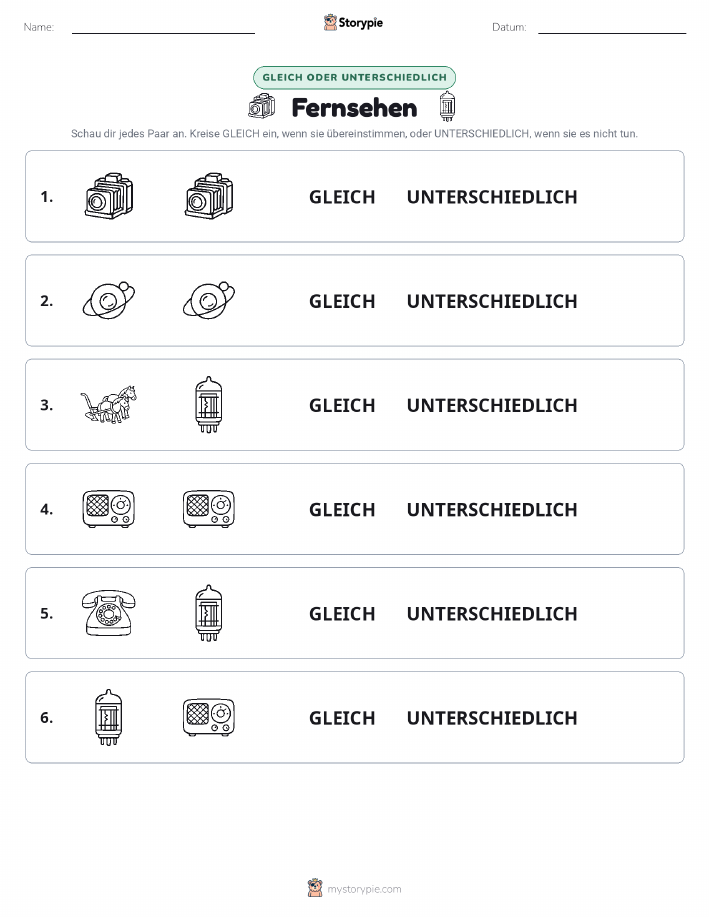
Task: Click the vacuum tube icon in row 6
Action: pos(109,717)
